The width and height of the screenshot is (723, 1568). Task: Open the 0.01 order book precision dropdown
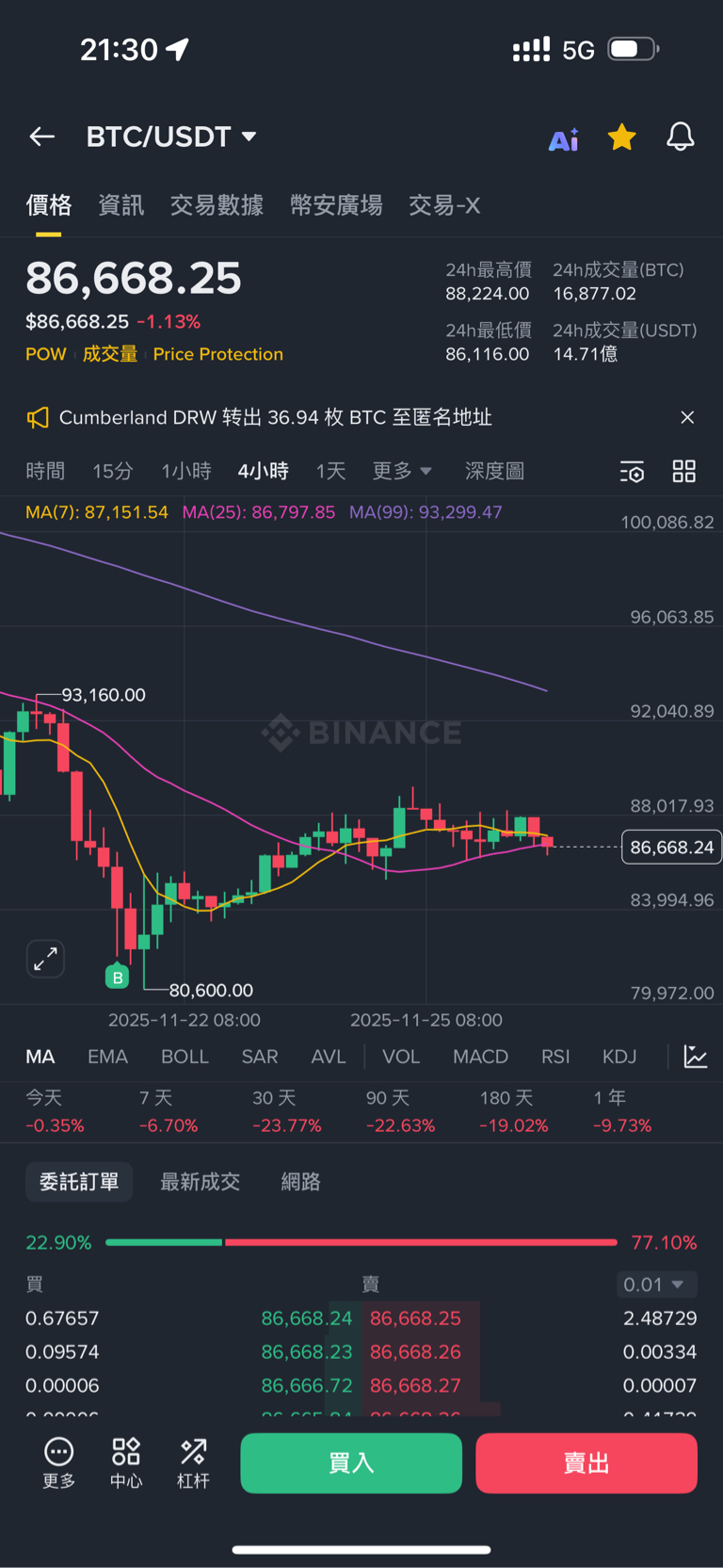tap(655, 1285)
